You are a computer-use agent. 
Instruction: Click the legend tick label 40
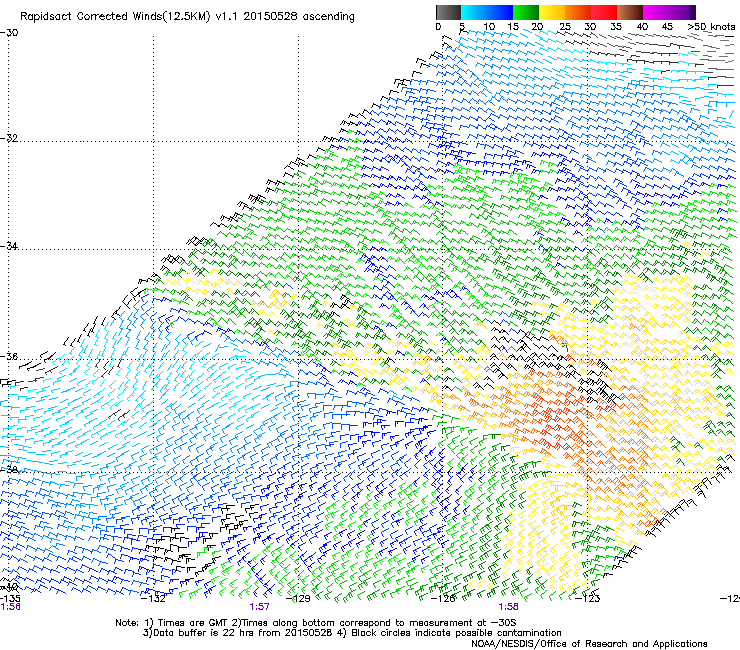click(x=642, y=27)
